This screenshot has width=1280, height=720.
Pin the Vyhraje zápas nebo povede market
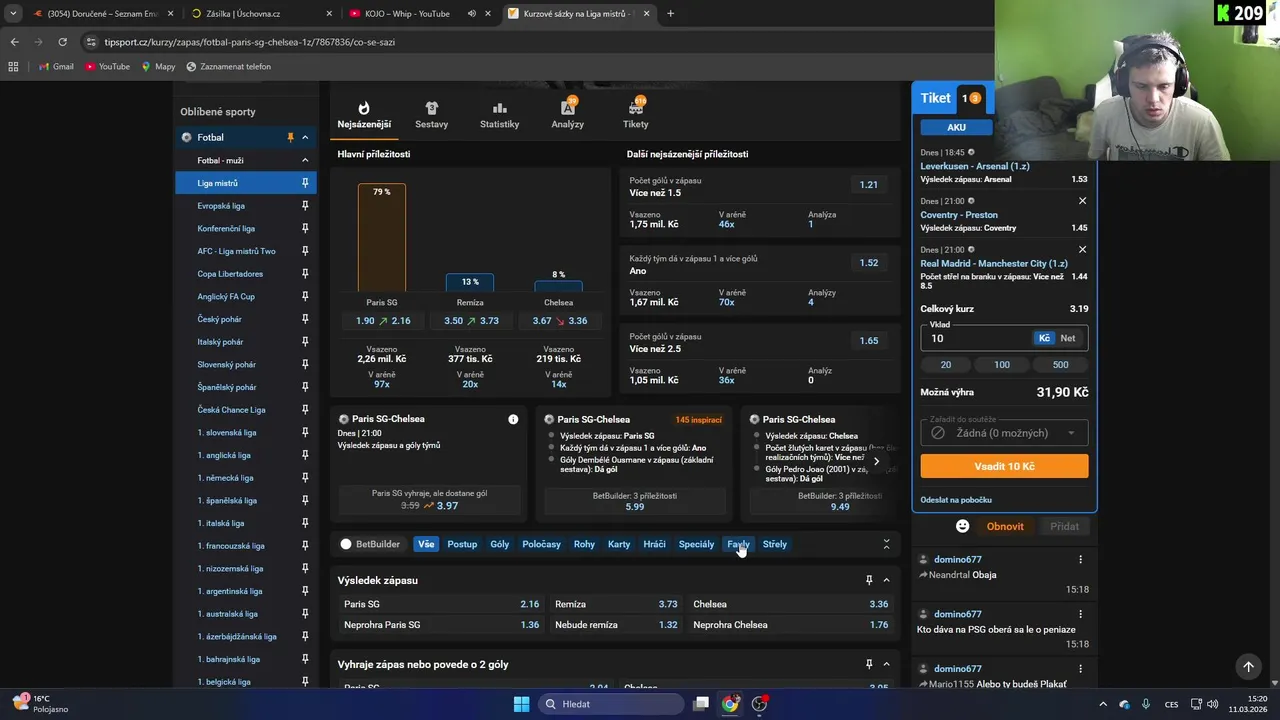[x=869, y=664]
